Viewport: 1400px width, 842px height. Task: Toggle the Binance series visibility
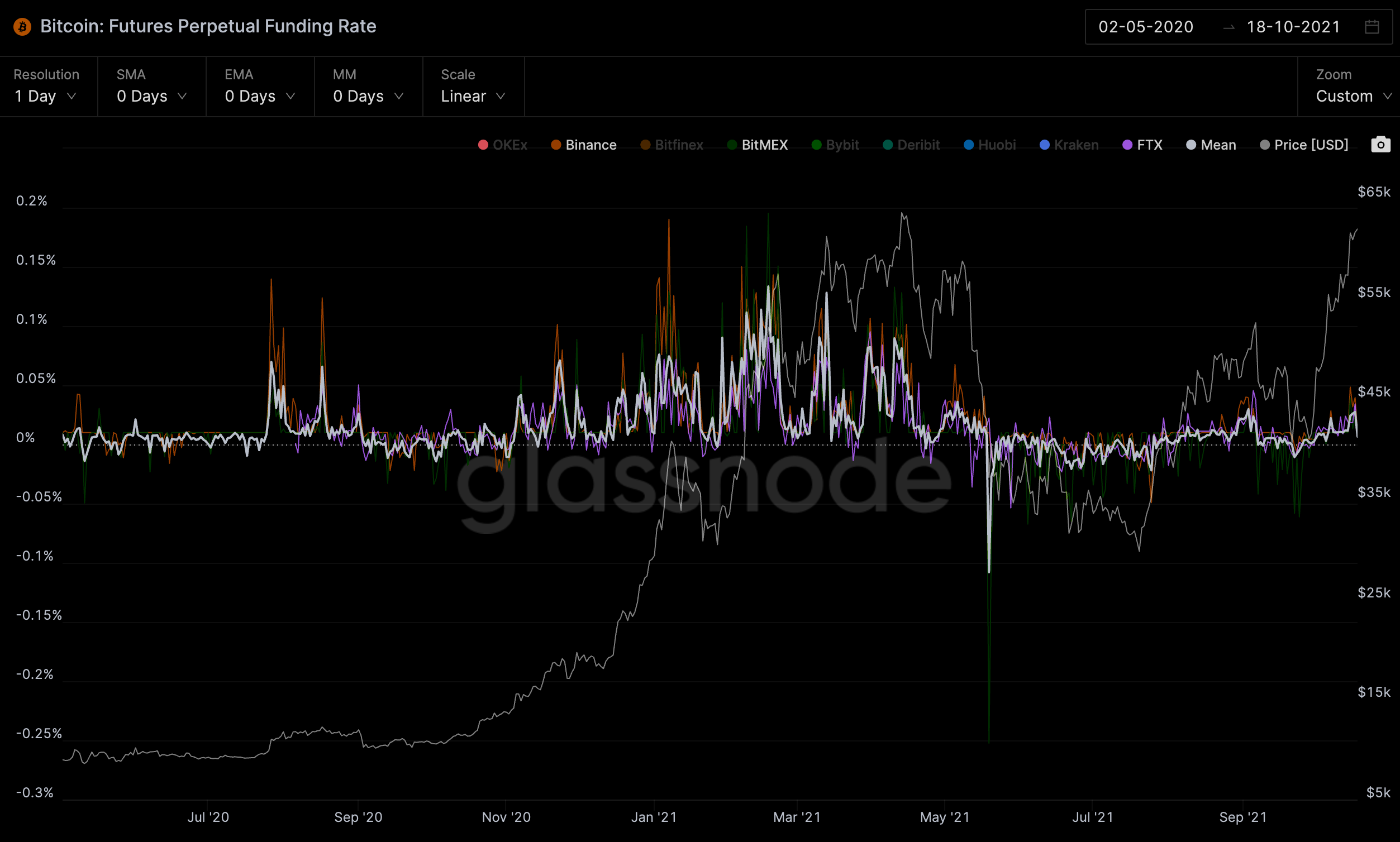(590, 145)
